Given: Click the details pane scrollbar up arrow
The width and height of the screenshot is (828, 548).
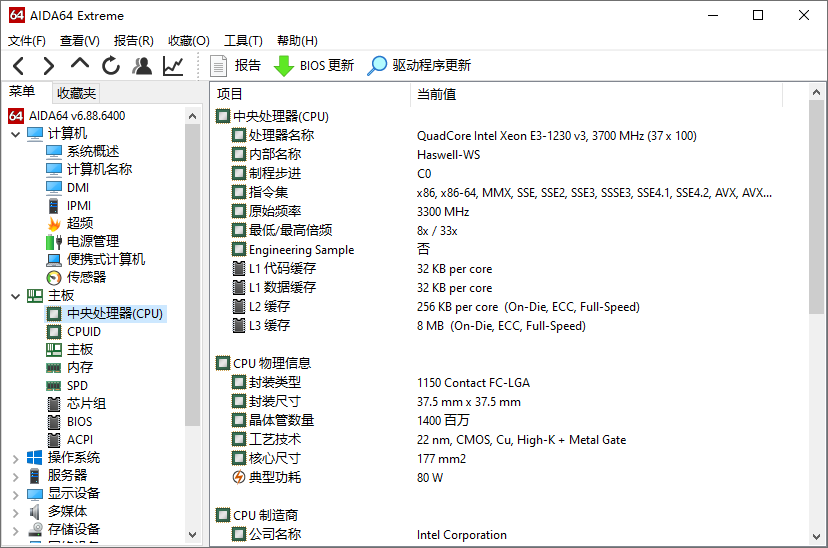Looking at the screenshot, I should click(816, 92).
